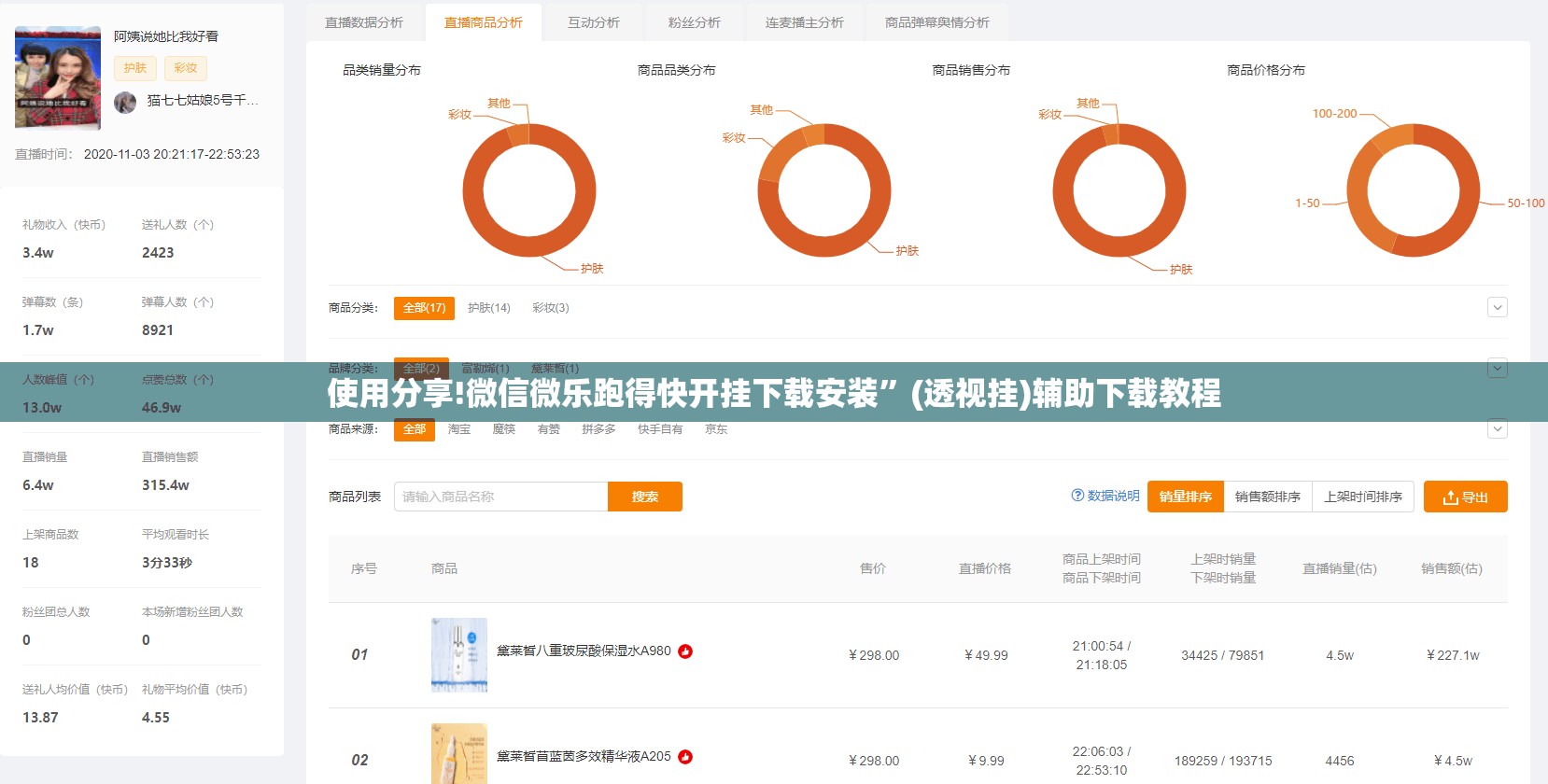Viewport: 1548px width, 784px height.
Task: Click the 直播价格 column header
Action: click(985, 568)
